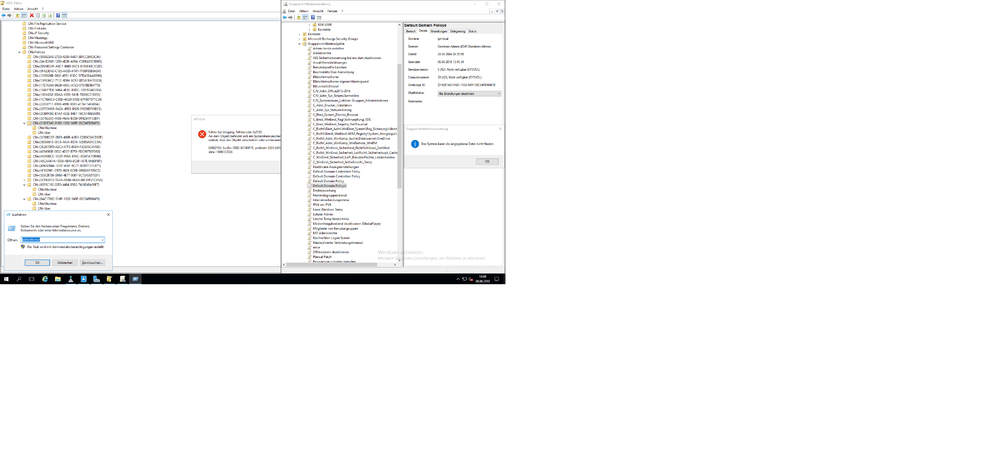This screenshot has width=1000, height=468.
Task: Select CN=Password Settings Container in tree
Action: pos(52,47)
